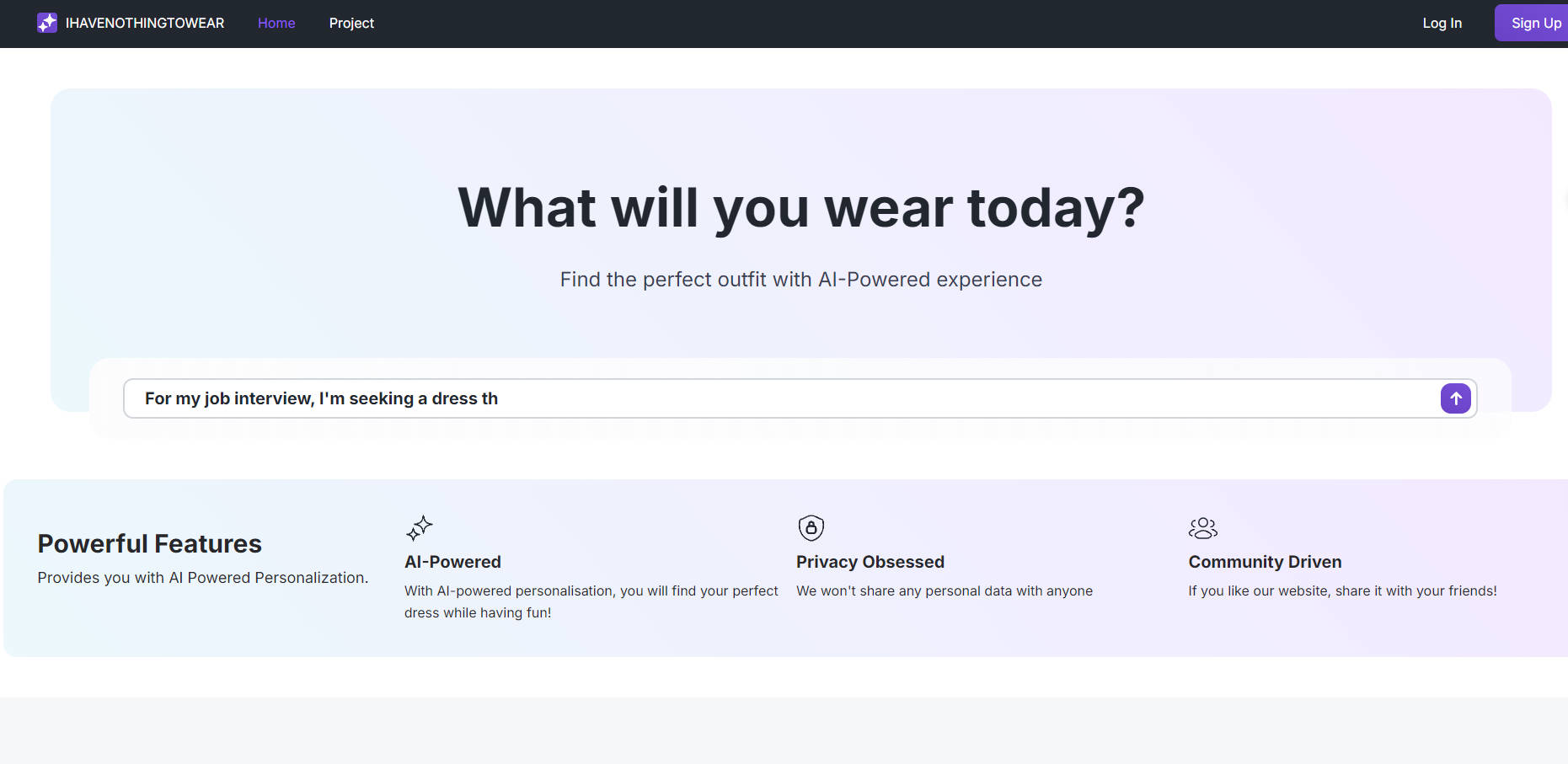The height and width of the screenshot is (764, 1568).
Task: Open the Project nav item
Action: coord(351,23)
